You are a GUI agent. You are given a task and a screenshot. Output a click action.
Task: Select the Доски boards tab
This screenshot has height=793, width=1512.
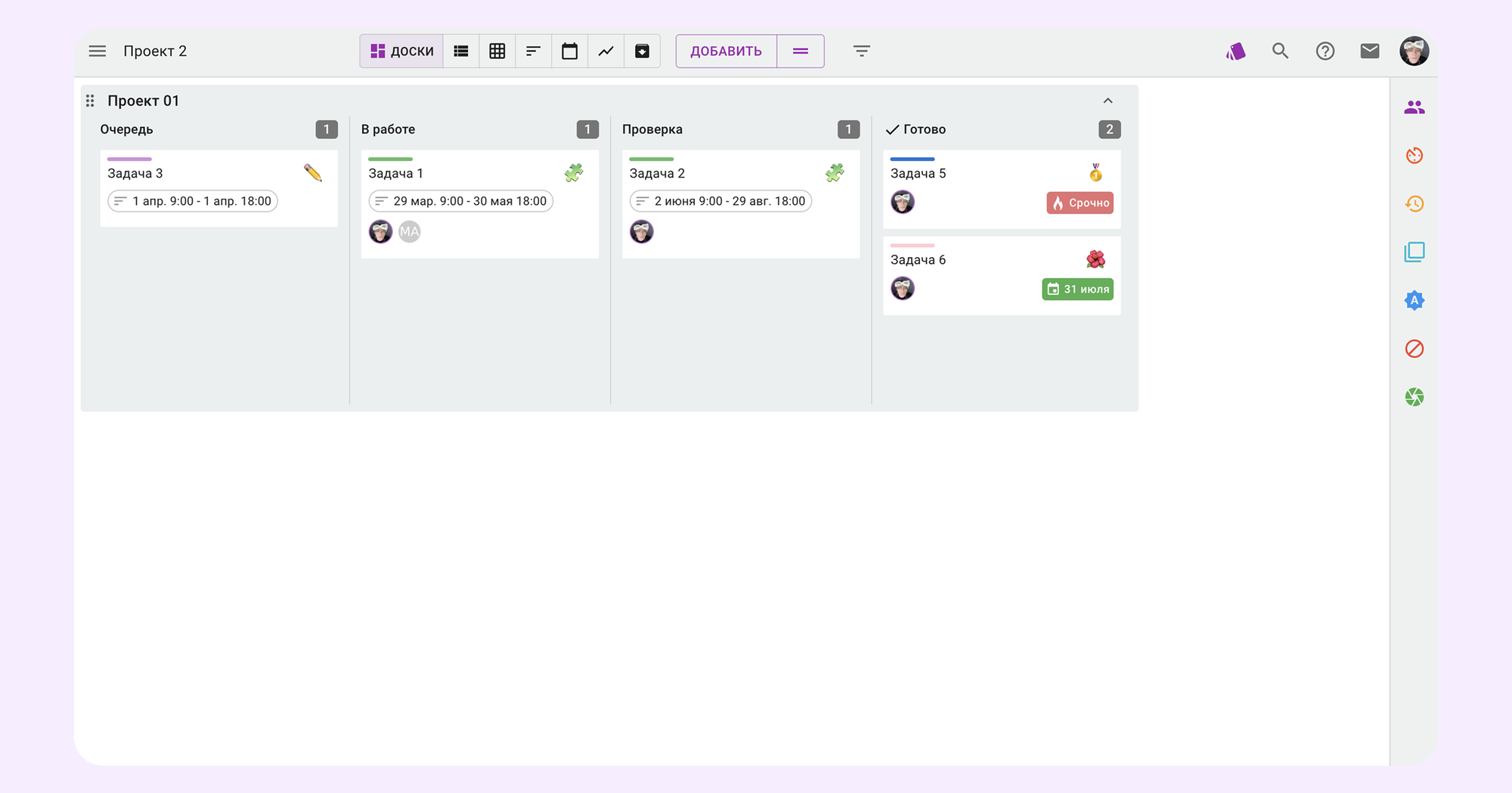pyautogui.click(x=401, y=51)
